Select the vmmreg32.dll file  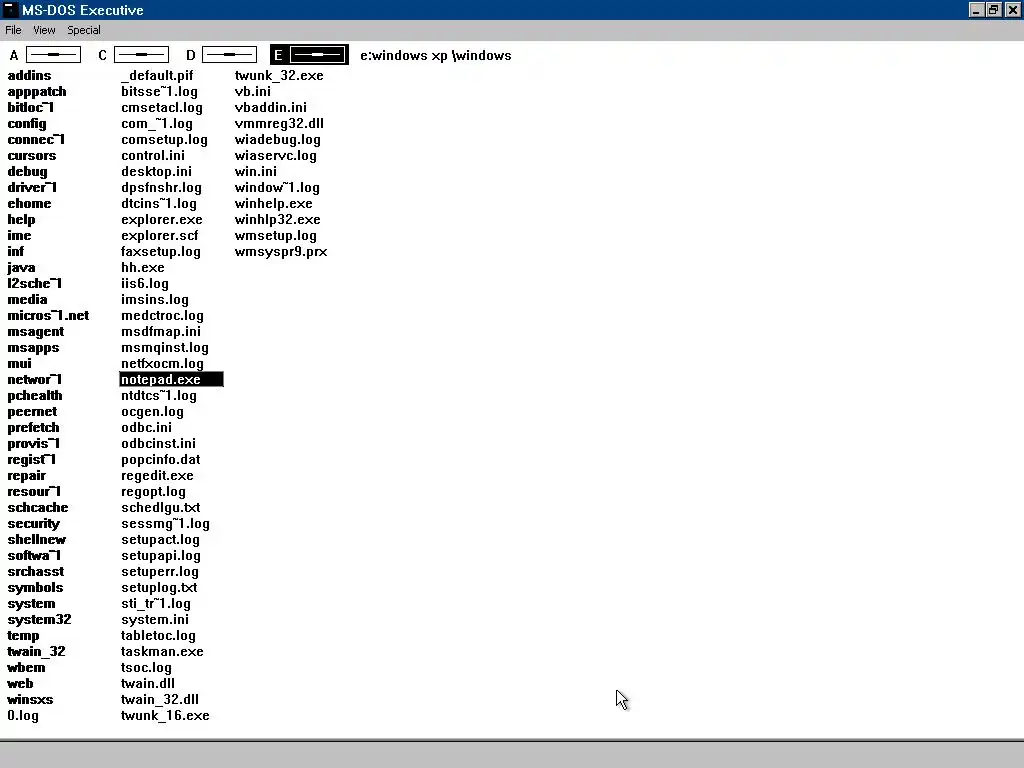[280, 124]
